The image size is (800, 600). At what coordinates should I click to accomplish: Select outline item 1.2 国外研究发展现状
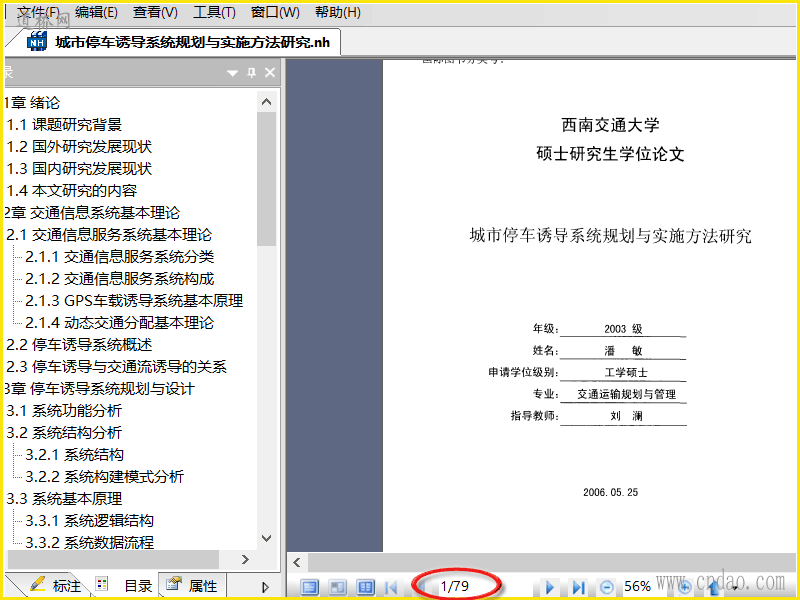79,146
